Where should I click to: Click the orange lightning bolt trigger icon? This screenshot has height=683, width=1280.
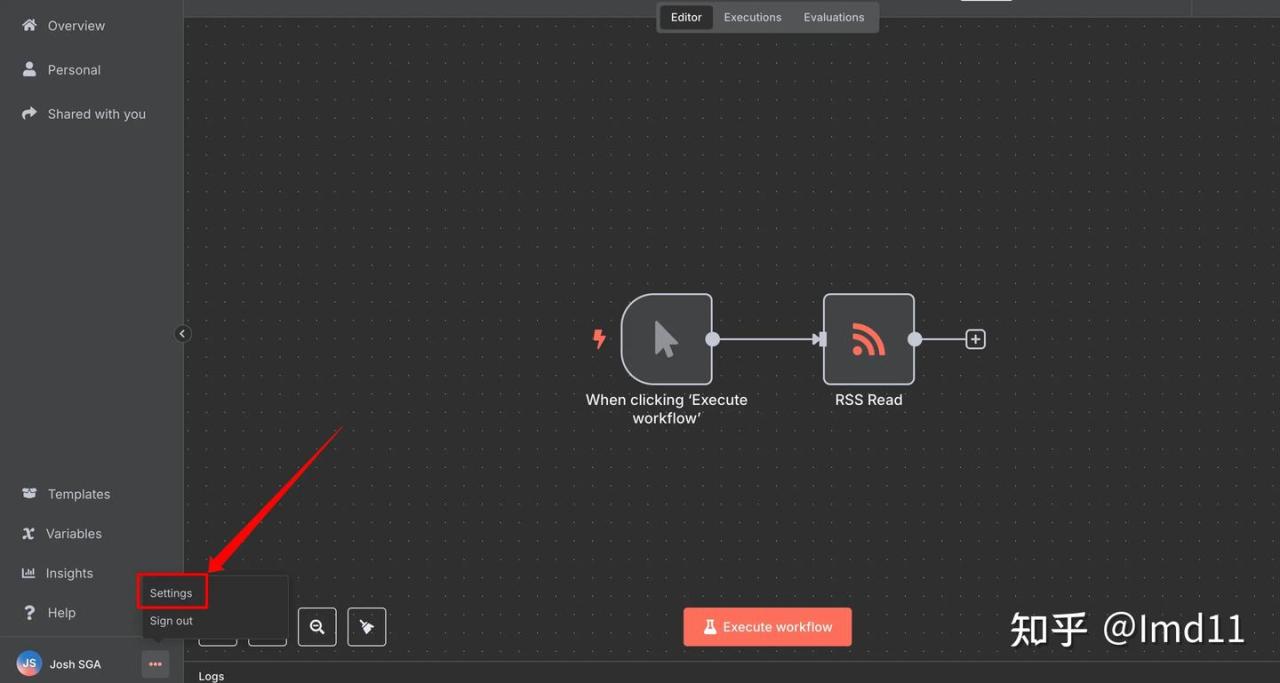pos(599,339)
